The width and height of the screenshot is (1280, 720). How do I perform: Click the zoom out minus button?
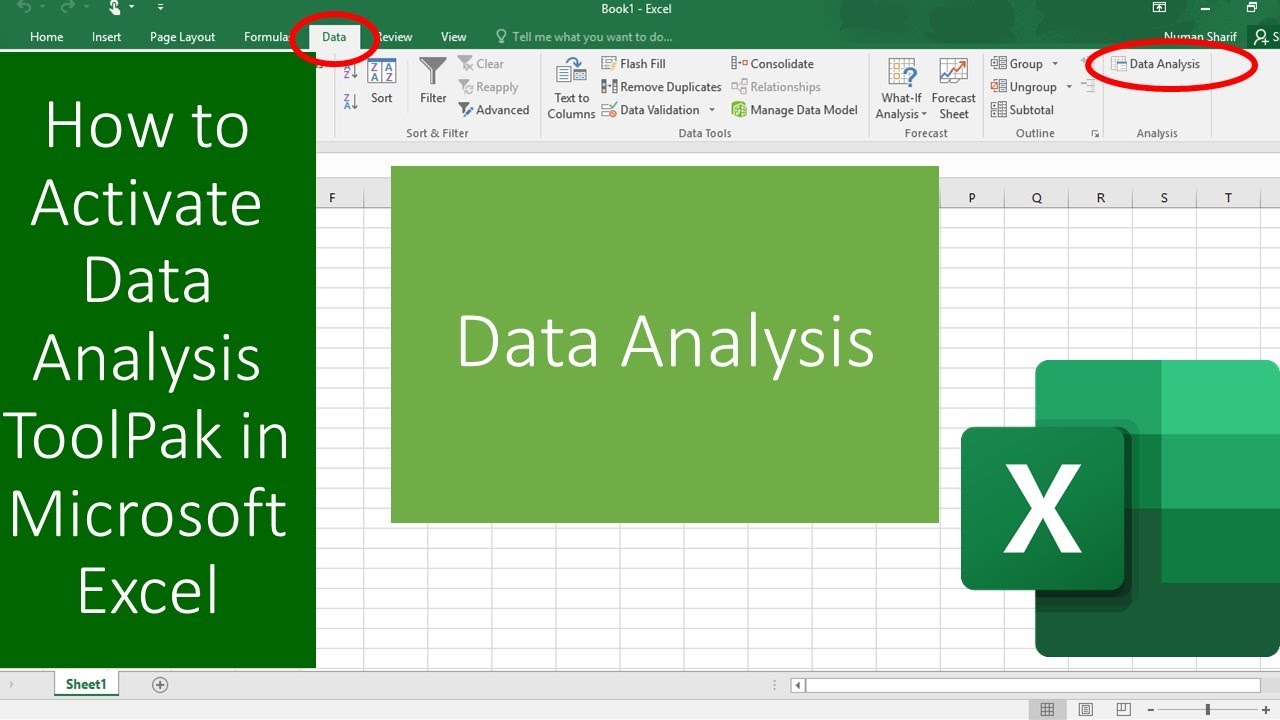(x=1150, y=710)
